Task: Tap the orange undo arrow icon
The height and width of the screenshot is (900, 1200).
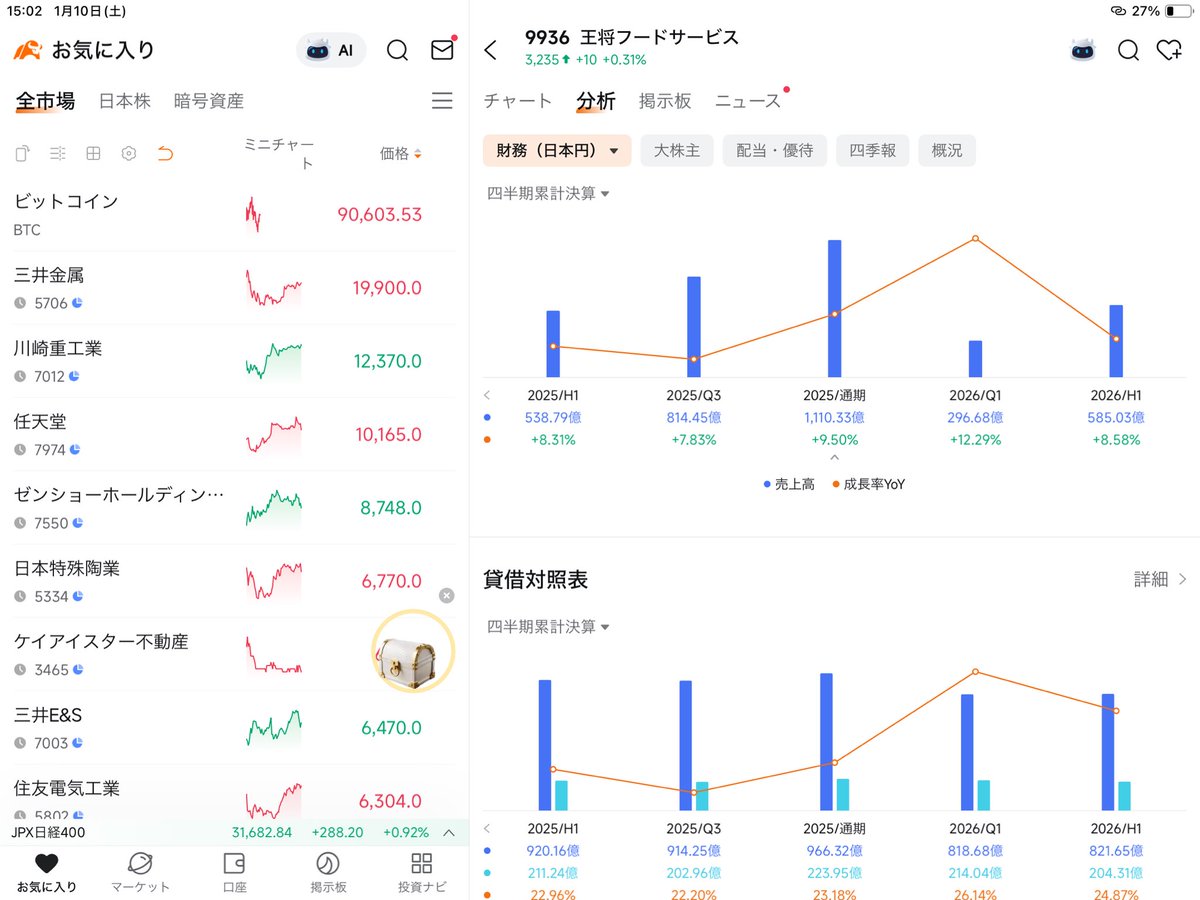Action: pyautogui.click(x=165, y=153)
